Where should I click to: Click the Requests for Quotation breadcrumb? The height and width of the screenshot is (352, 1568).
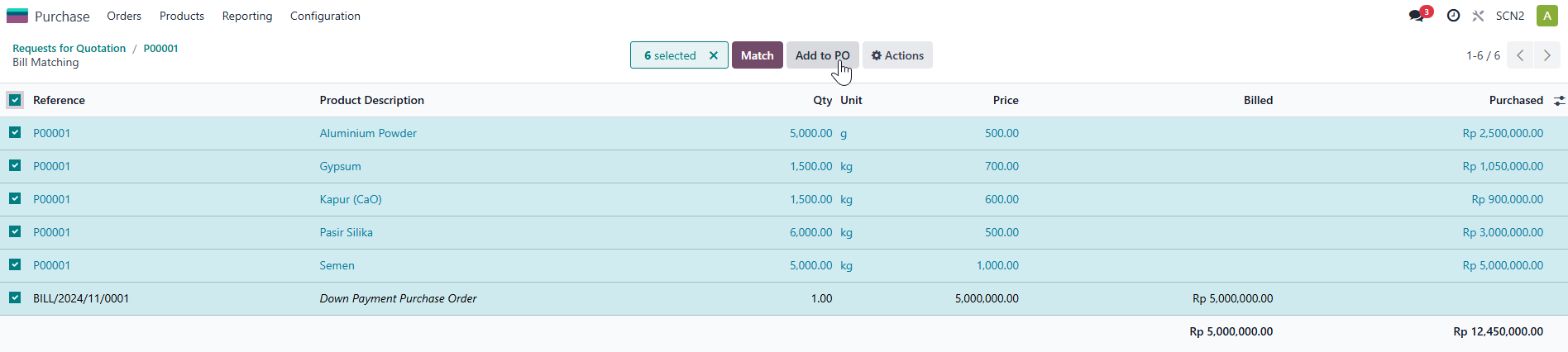point(69,48)
